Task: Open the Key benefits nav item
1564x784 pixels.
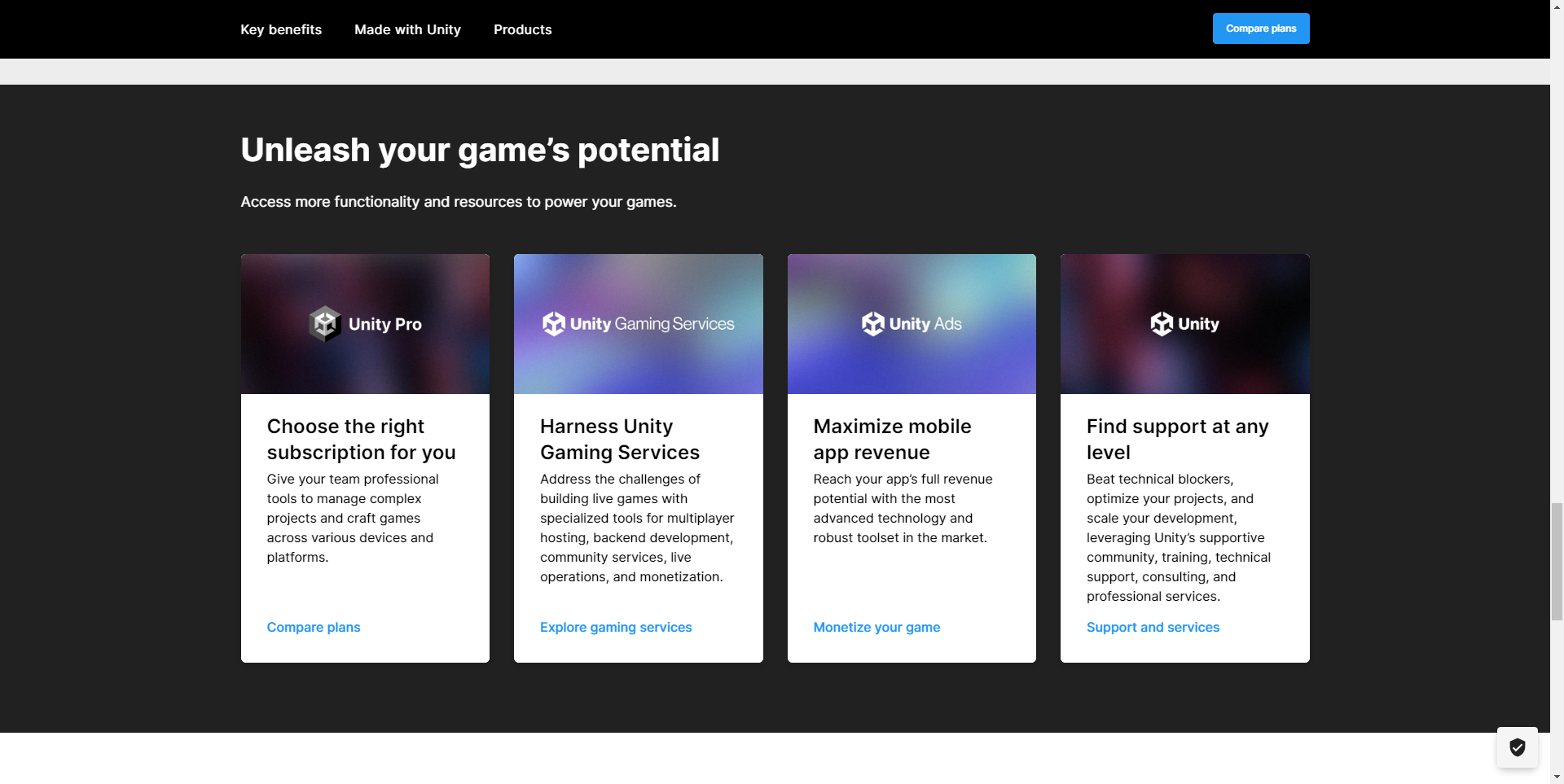Action: click(281, 29)
